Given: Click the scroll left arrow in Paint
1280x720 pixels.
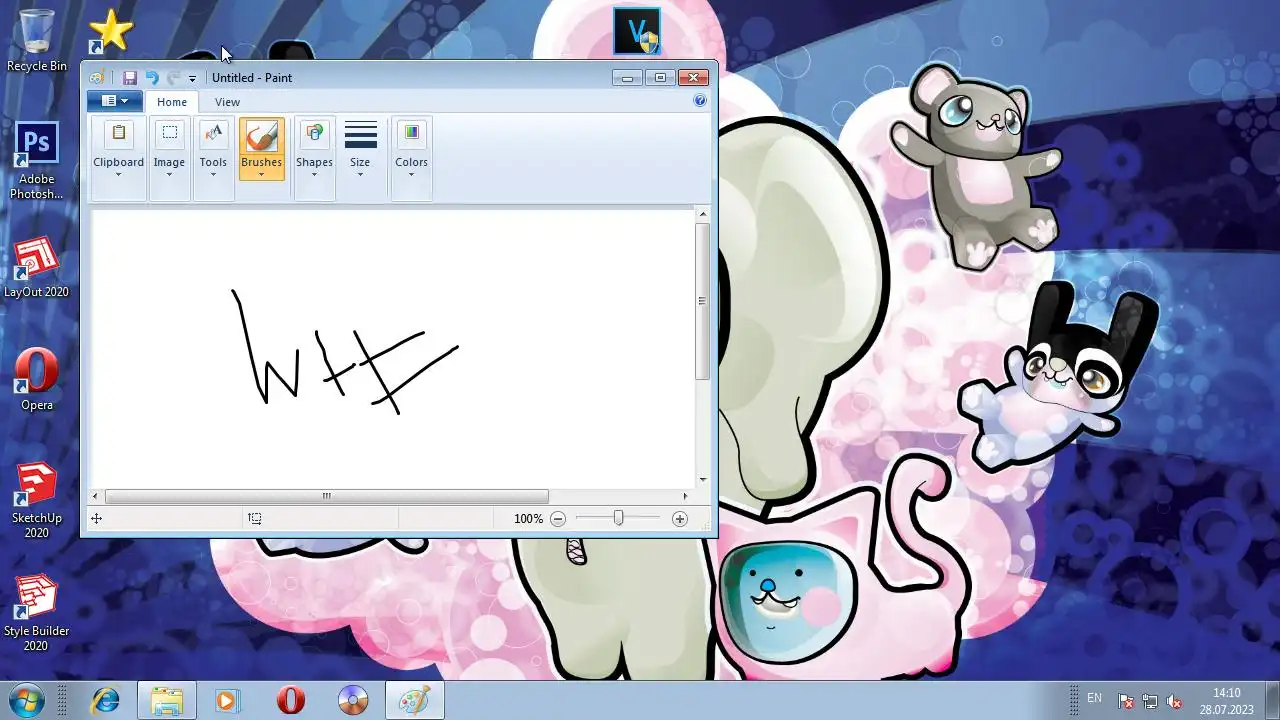Looking at the screenshot, I should (x=96, y=496).
